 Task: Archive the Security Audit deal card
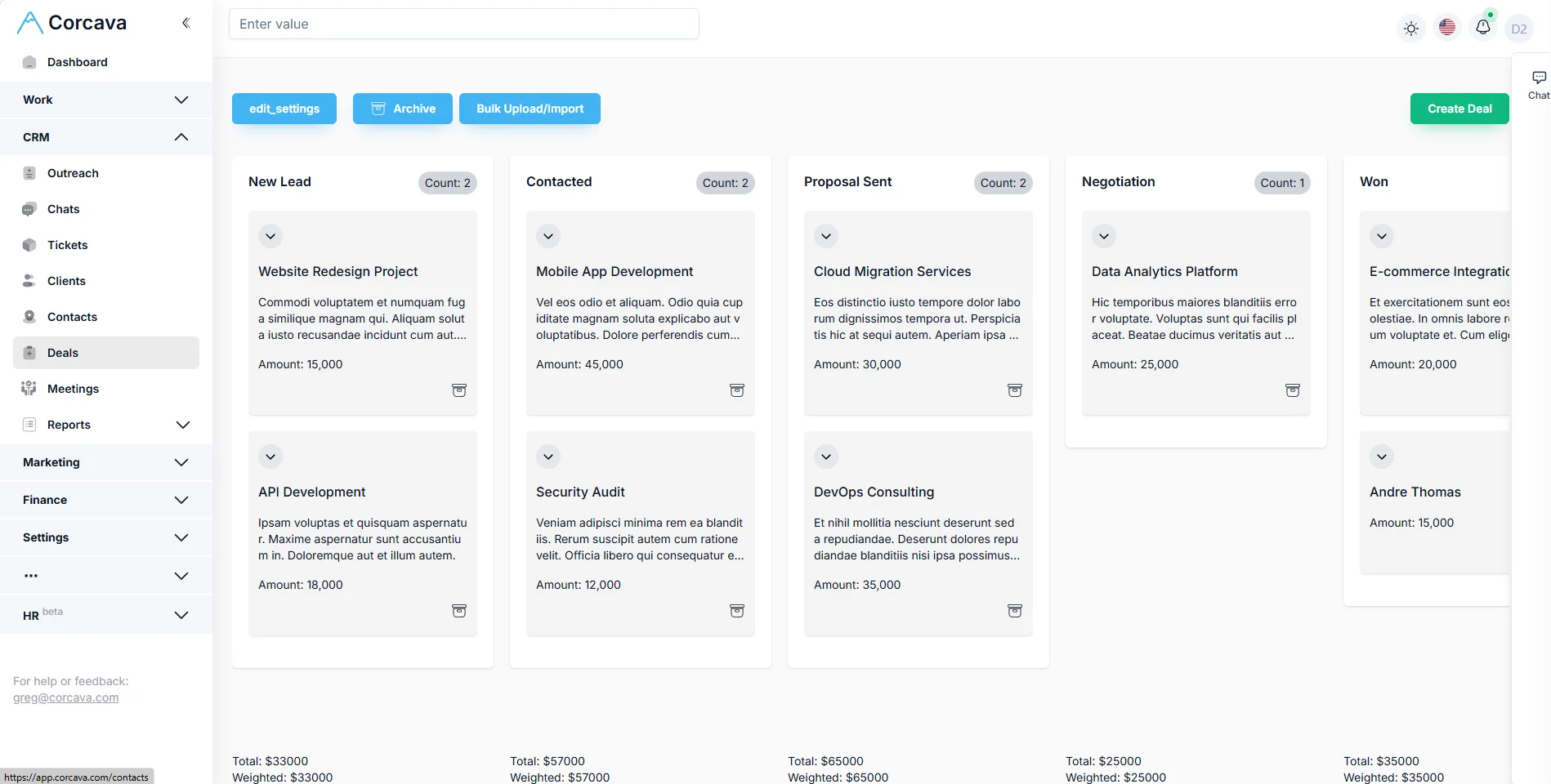[736, 611]
